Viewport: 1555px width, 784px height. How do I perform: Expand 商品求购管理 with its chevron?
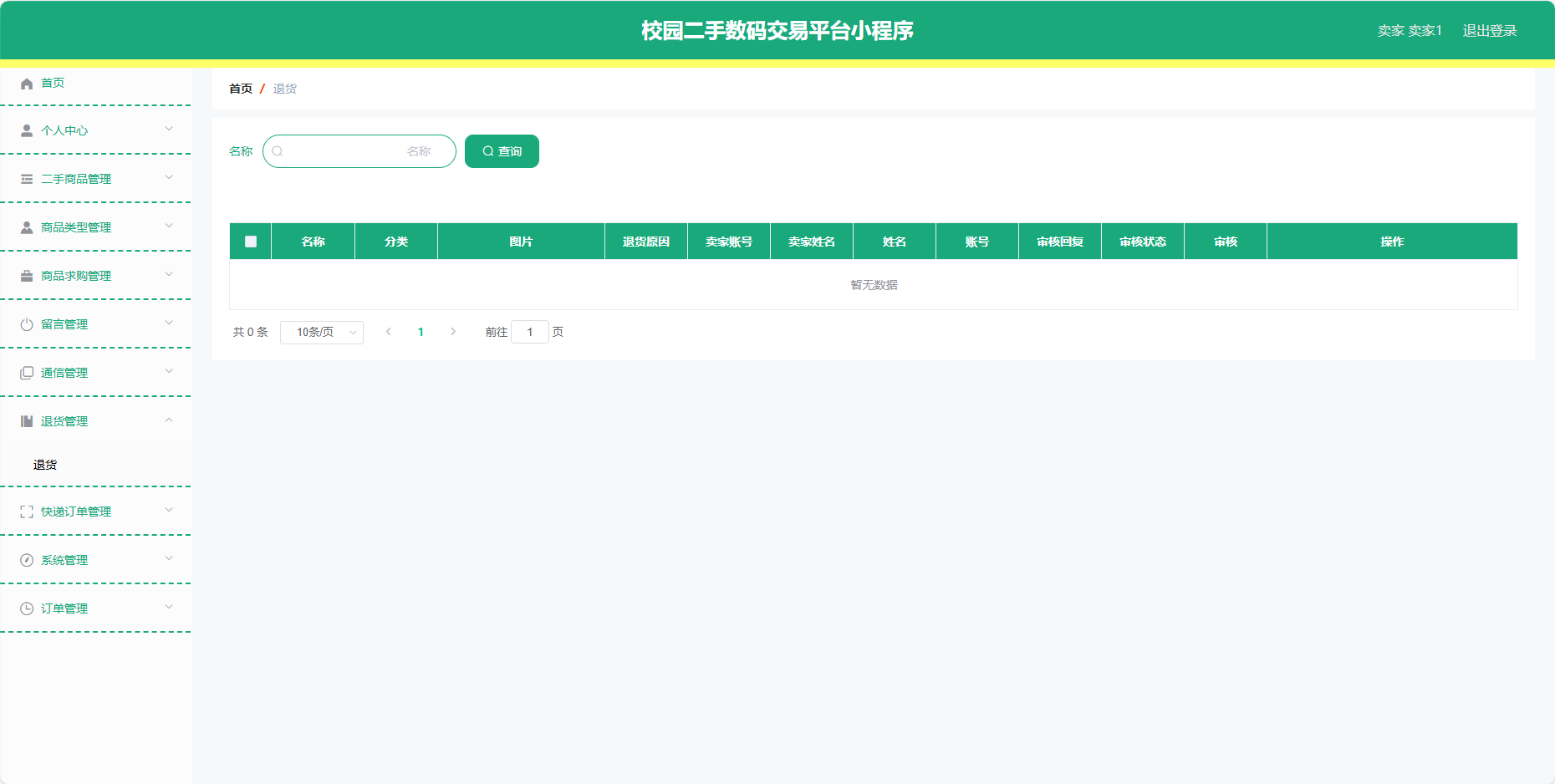coord(169,274)
